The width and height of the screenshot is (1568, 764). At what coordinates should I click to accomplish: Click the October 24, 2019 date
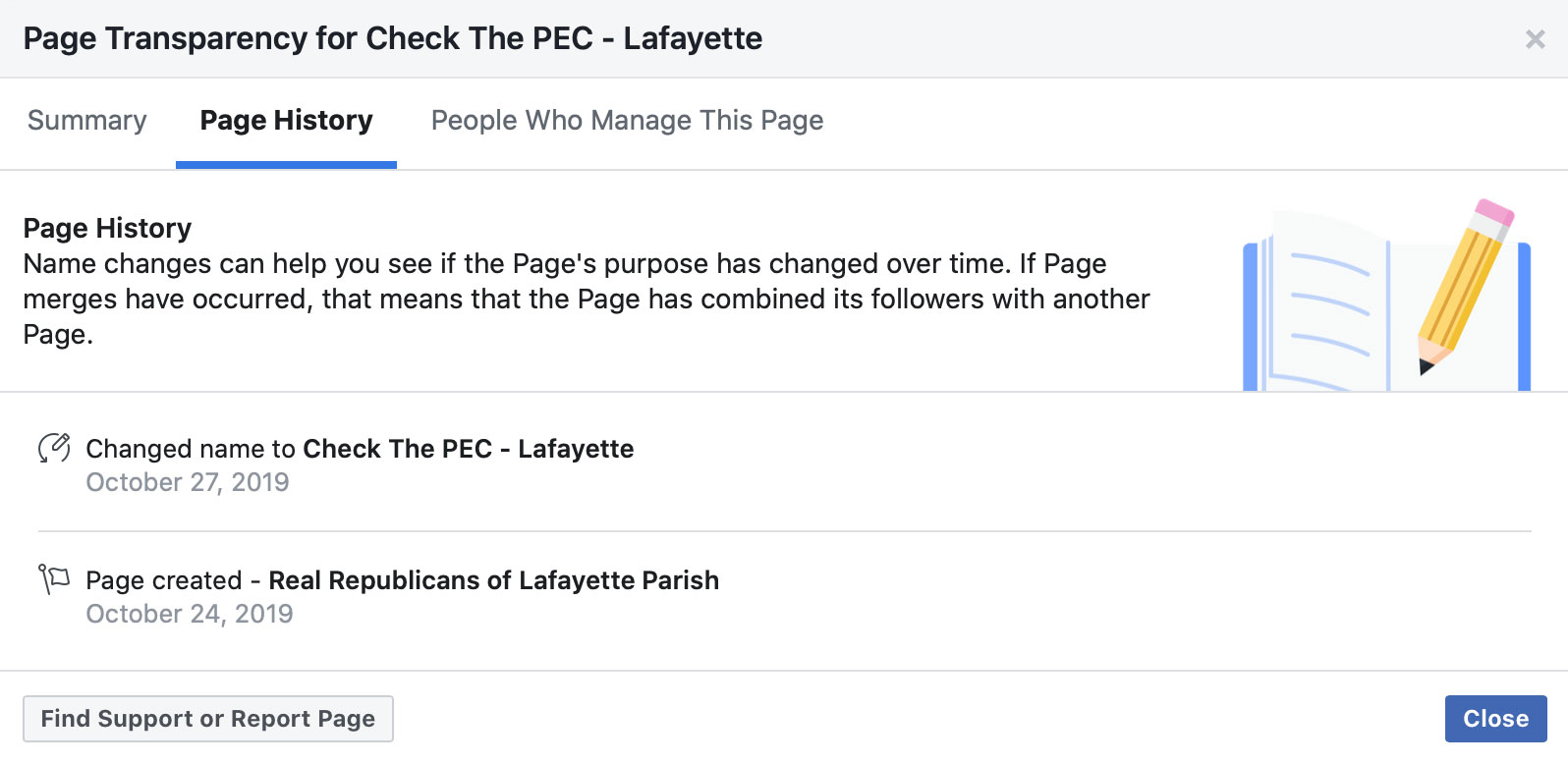coord(190,614)
